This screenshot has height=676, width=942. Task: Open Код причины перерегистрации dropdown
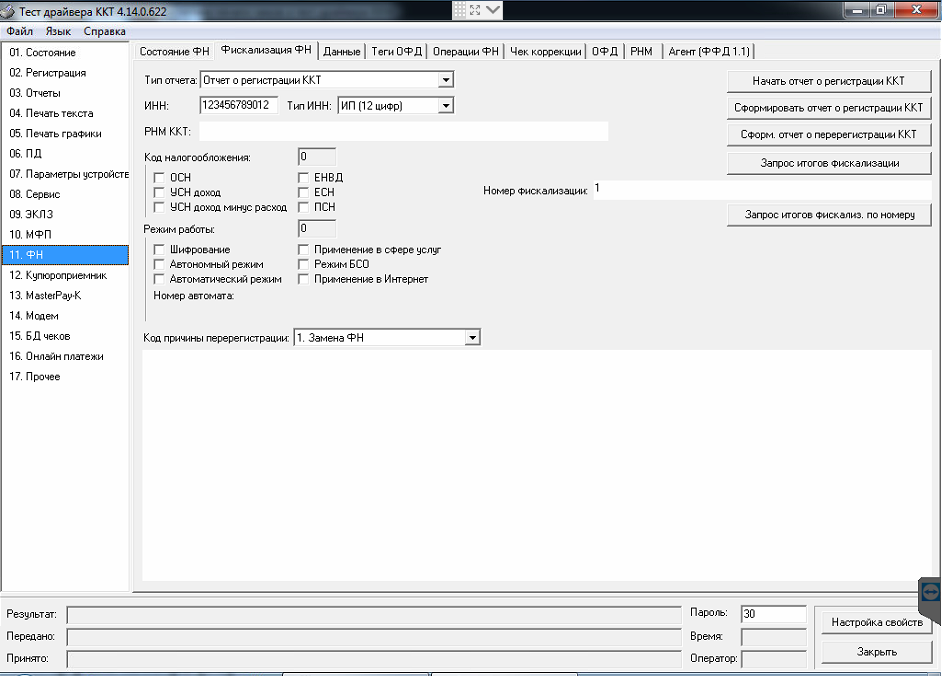(472, 338)
